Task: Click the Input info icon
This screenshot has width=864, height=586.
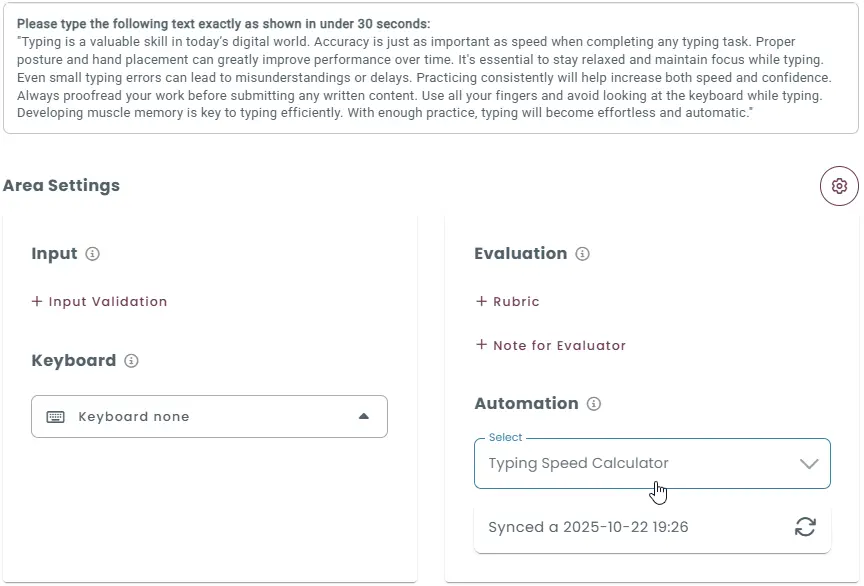Action: (x=92, y=254)
